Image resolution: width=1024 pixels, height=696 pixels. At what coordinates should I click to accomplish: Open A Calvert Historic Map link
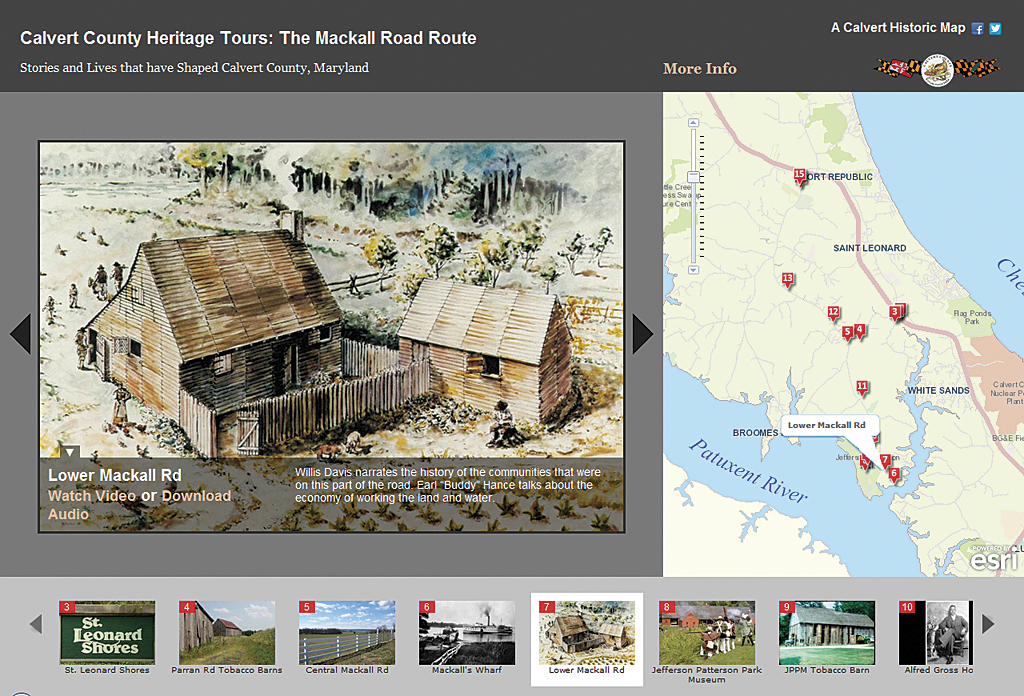(x=898, y=27)
